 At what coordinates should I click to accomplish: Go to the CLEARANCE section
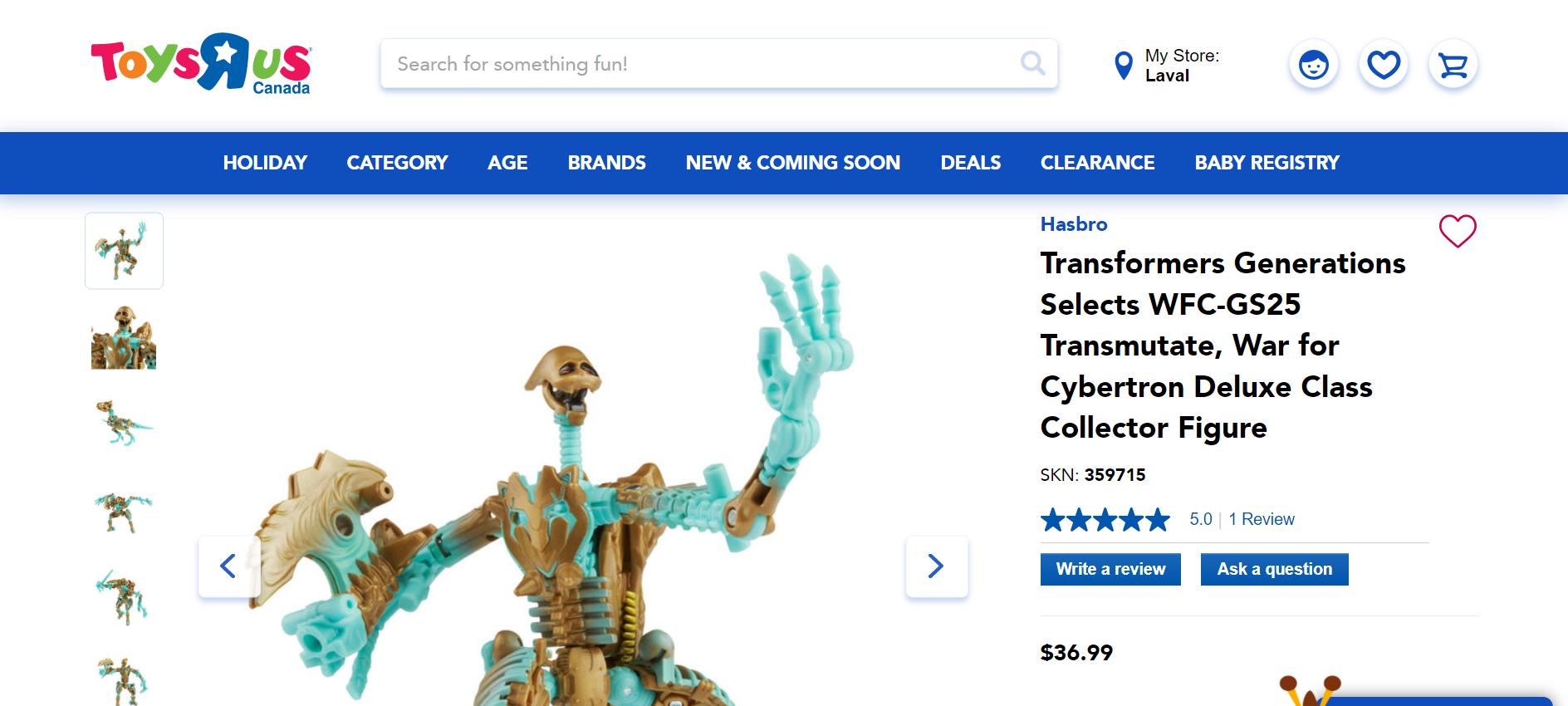pos(1098,163)
